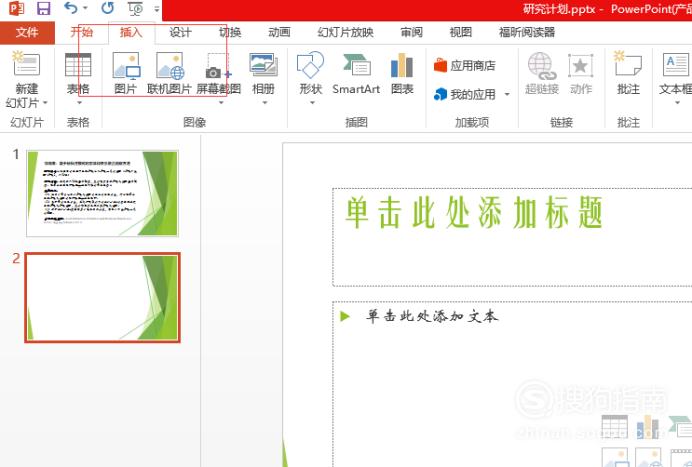Image resolution: width=692 pixels, height=467 pixels.
Task: Click the 文本框 text box icon
Action: [675, 64]
